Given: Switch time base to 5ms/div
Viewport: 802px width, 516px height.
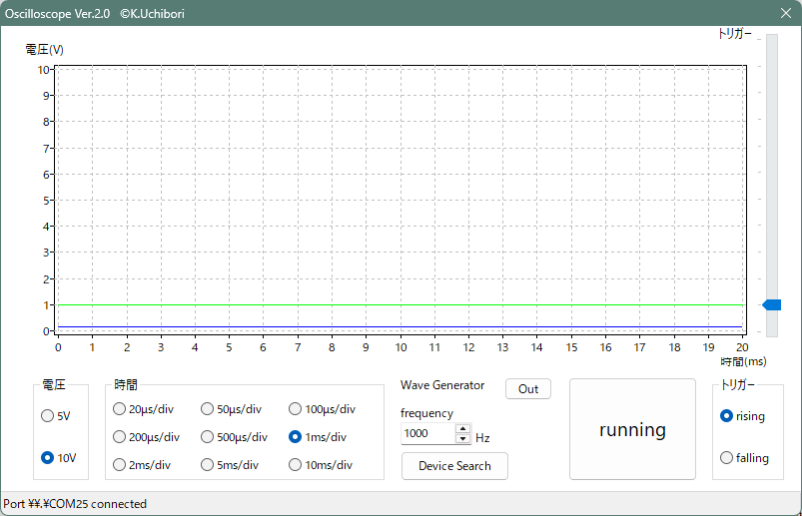Looking at the screenshot, I should point(207,464).
